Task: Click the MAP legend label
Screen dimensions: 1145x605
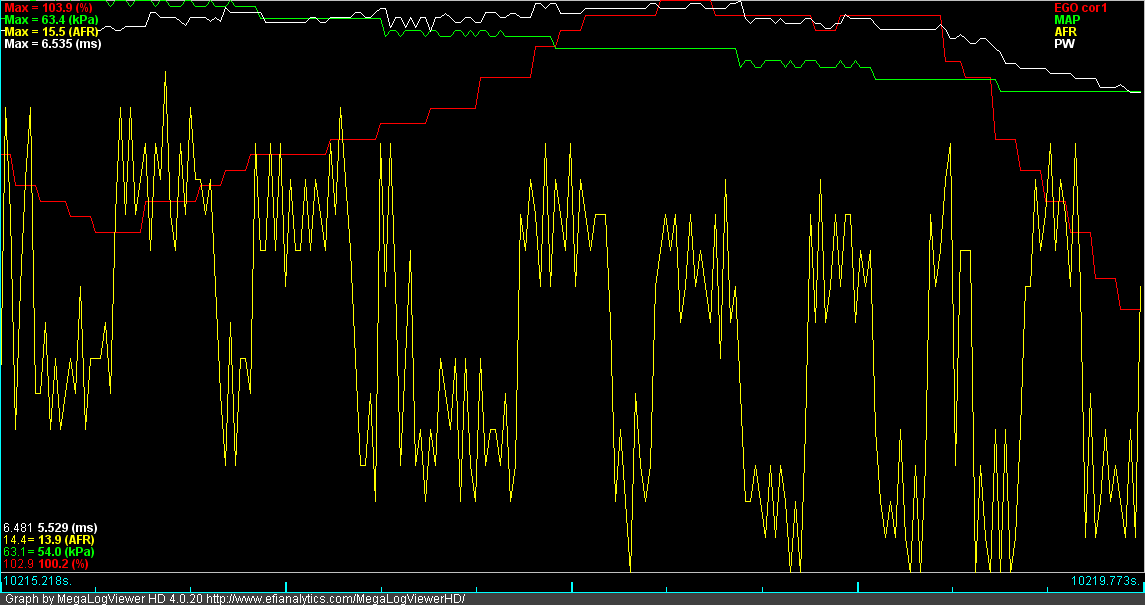Action: [1066, 20]
